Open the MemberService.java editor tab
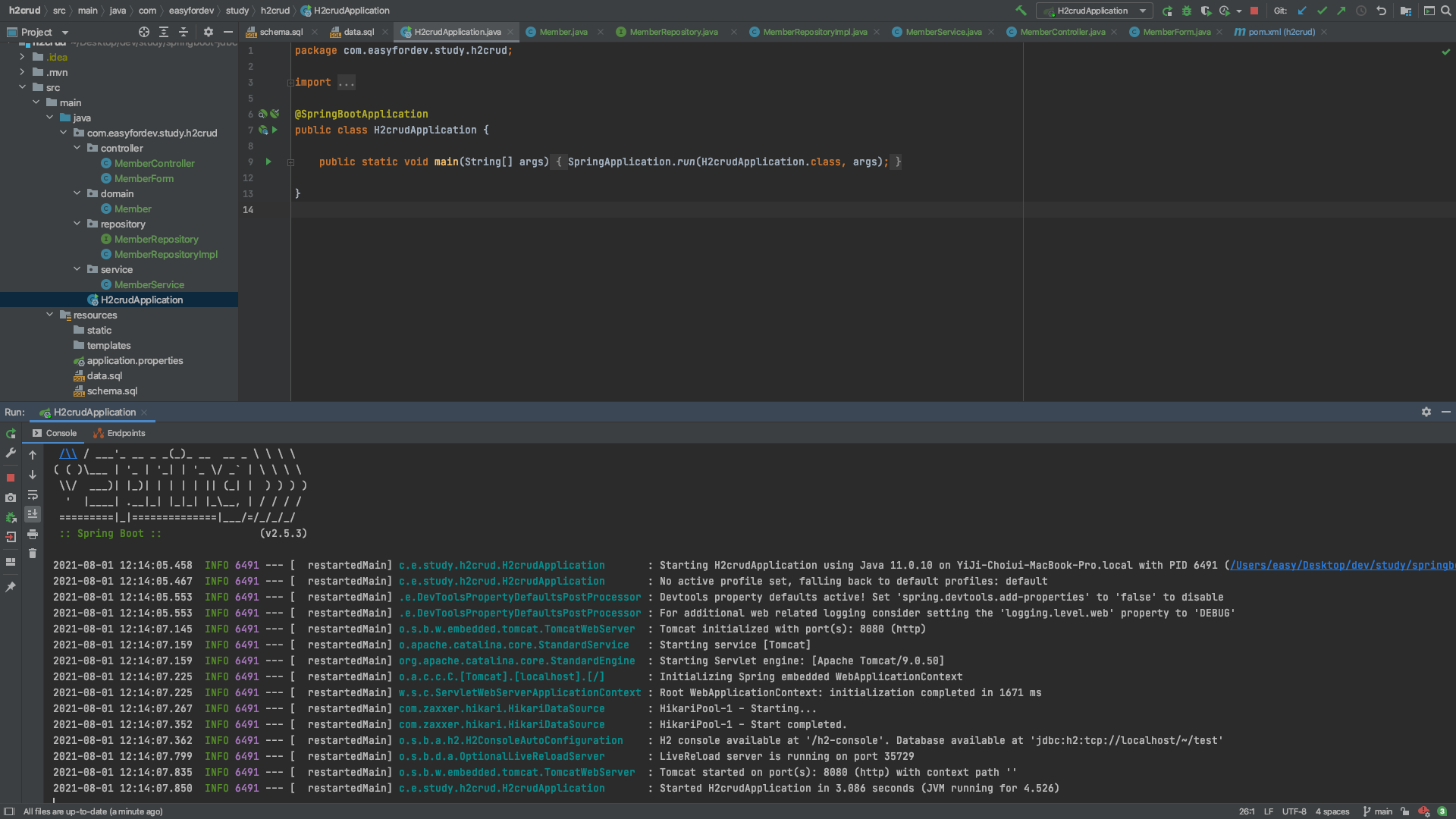 tap(943, 32)
